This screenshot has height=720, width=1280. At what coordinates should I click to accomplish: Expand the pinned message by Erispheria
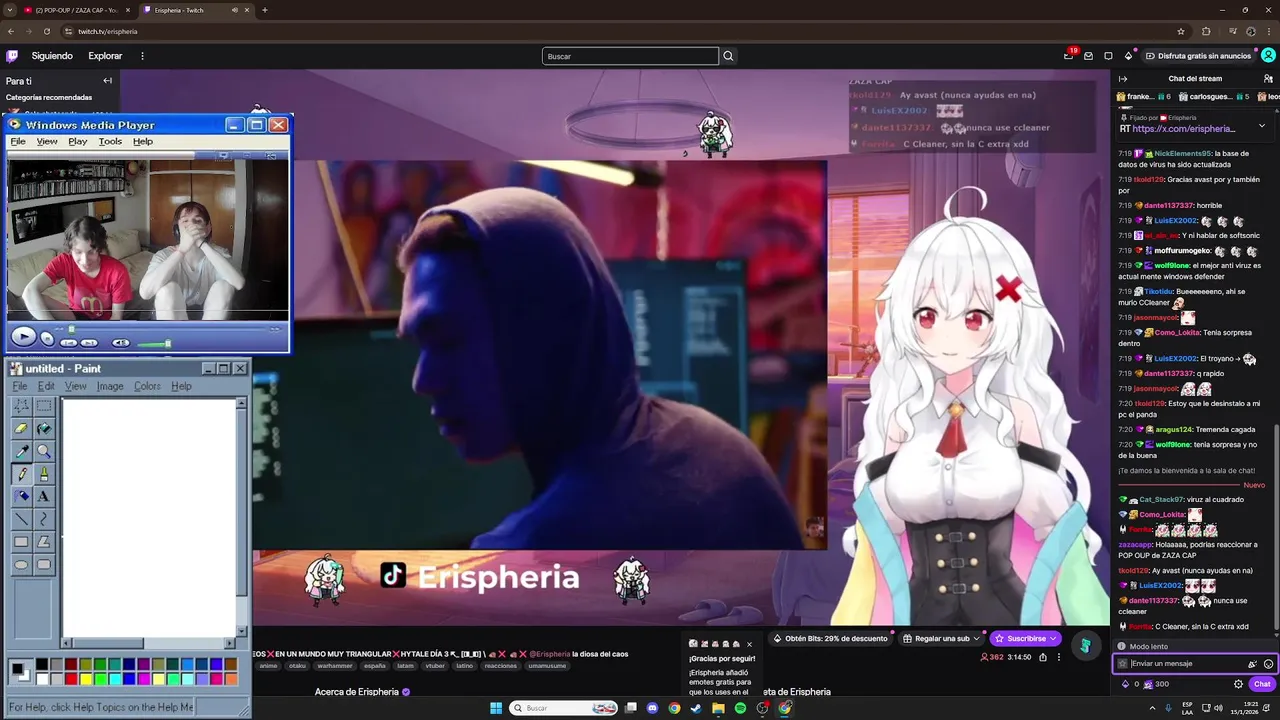click(1261, 125)
